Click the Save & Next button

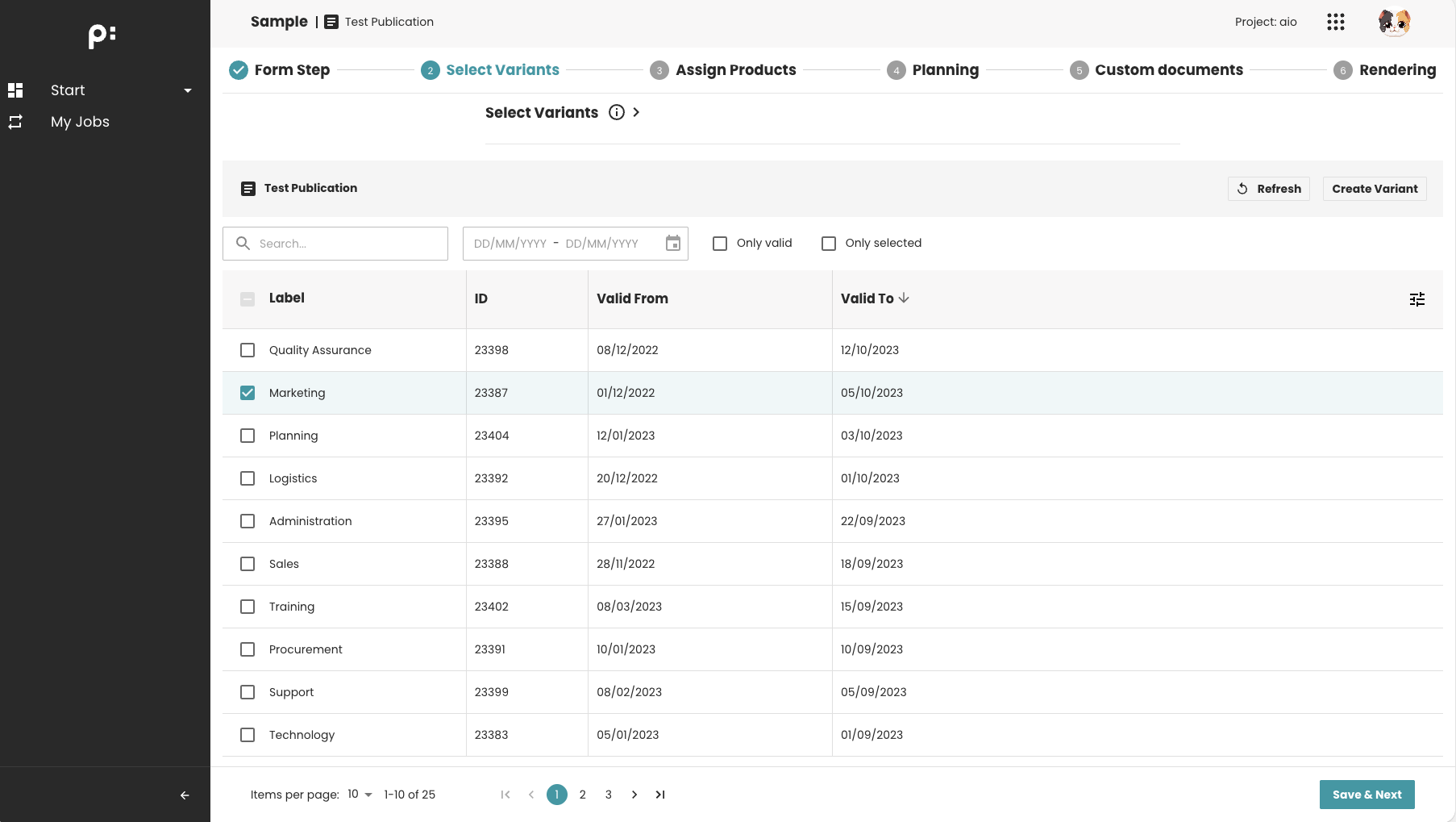[x=1367, y=795]
